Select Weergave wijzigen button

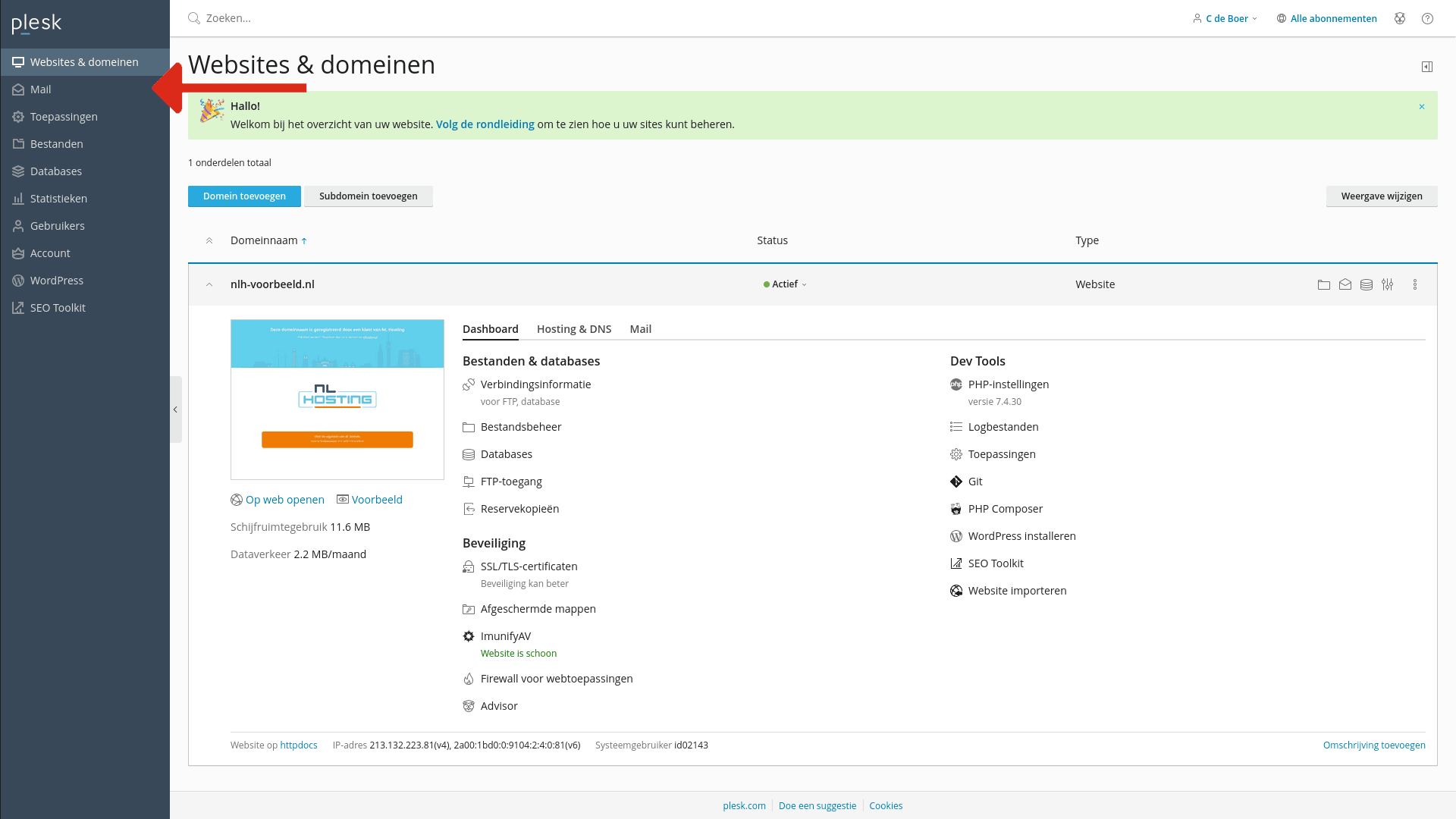pos(1382,196)
